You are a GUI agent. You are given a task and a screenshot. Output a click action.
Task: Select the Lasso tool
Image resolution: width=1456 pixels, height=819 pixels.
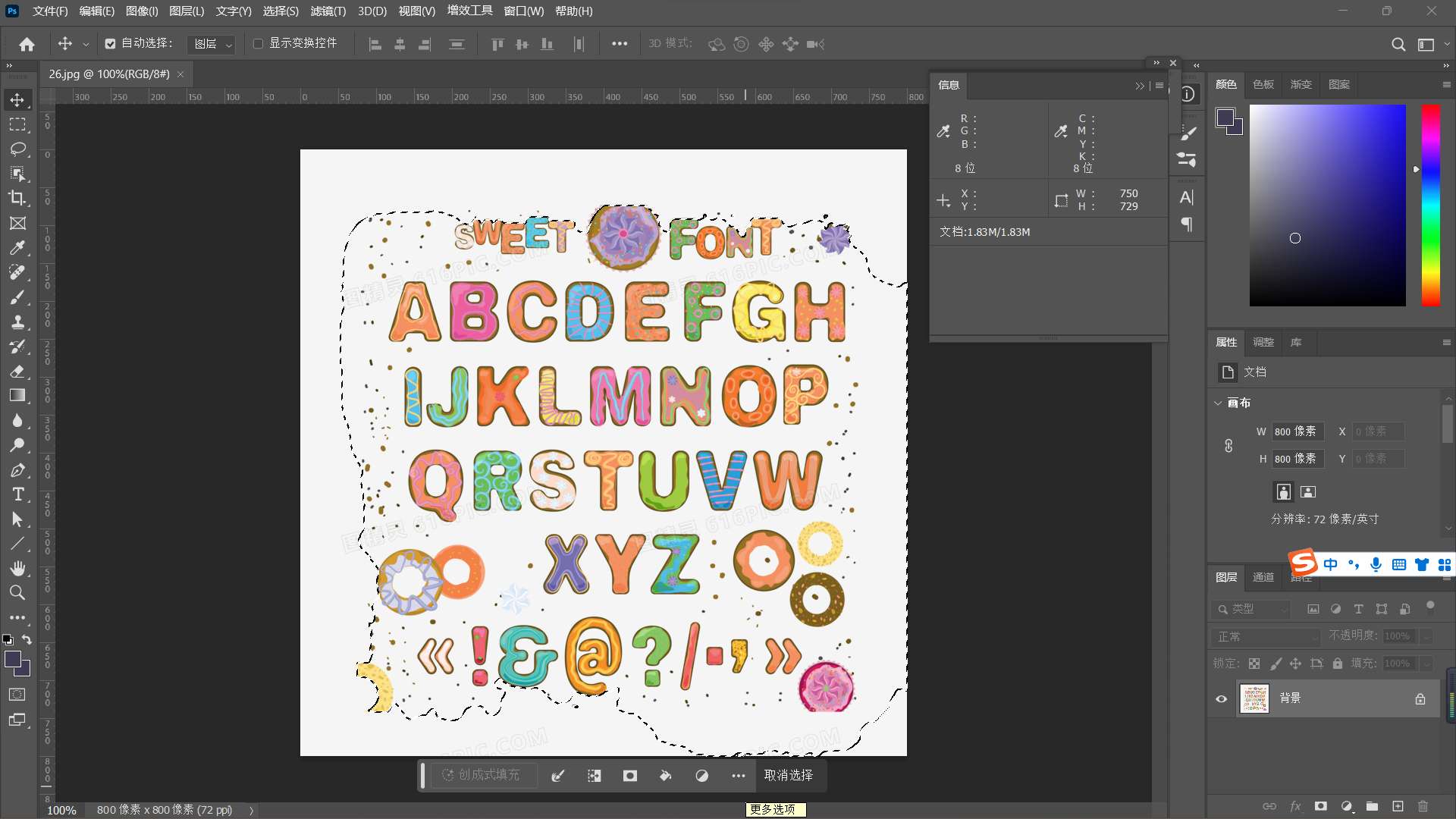(17, 149)
